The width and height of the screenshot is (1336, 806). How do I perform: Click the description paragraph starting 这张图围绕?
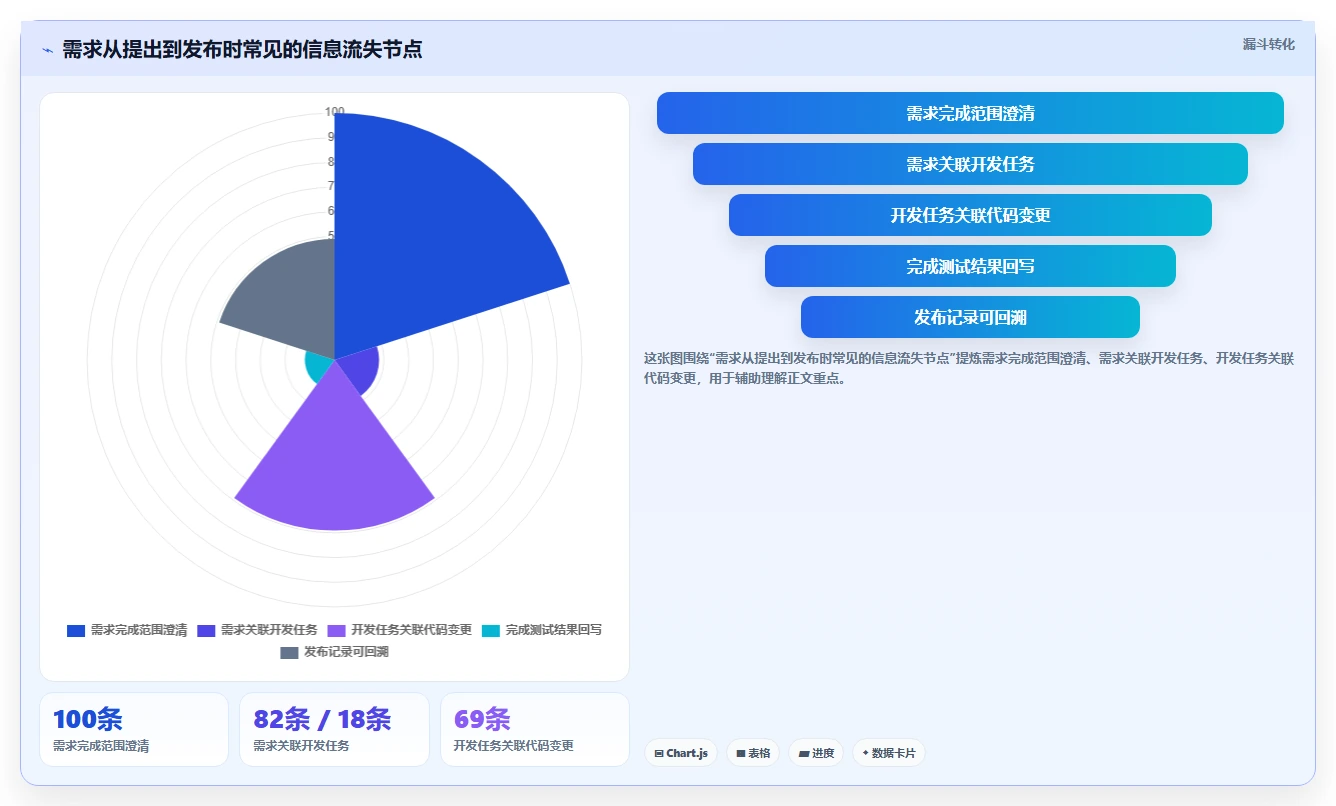(x=969, y=368)
